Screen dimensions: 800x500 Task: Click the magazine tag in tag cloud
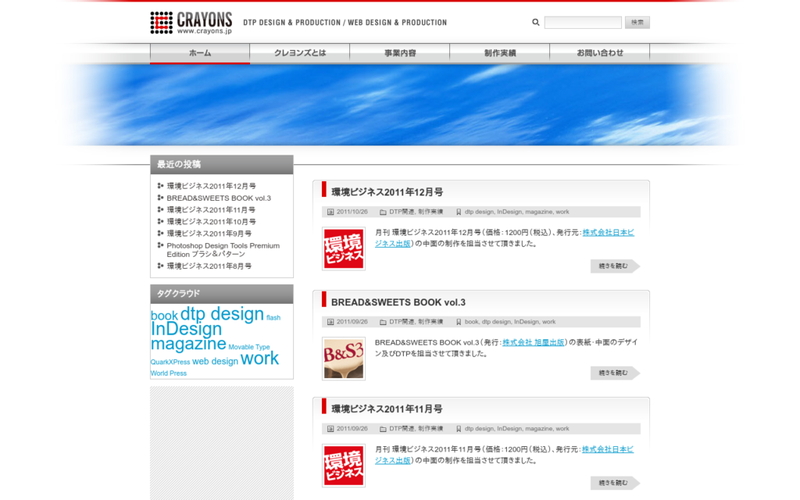pos(188,344)
